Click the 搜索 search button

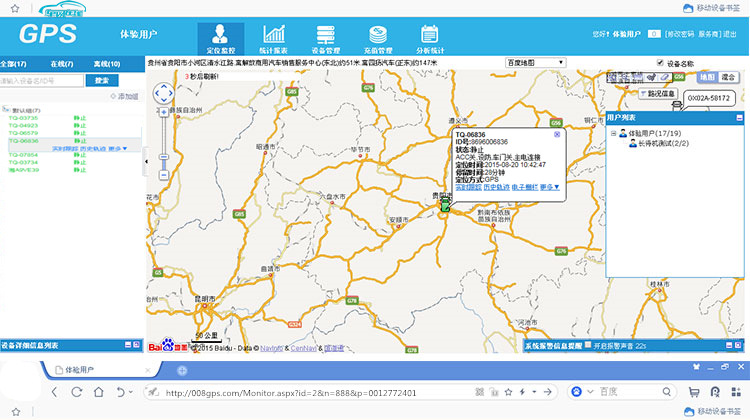(x=102, y=80)
